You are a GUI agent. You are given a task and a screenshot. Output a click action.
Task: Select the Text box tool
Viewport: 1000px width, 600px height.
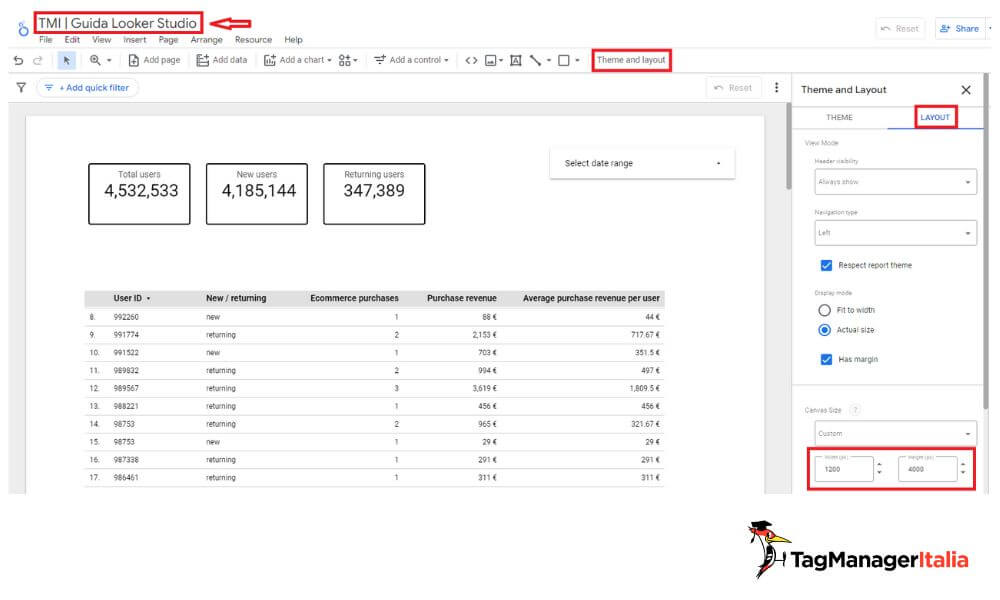click(516, 61)
